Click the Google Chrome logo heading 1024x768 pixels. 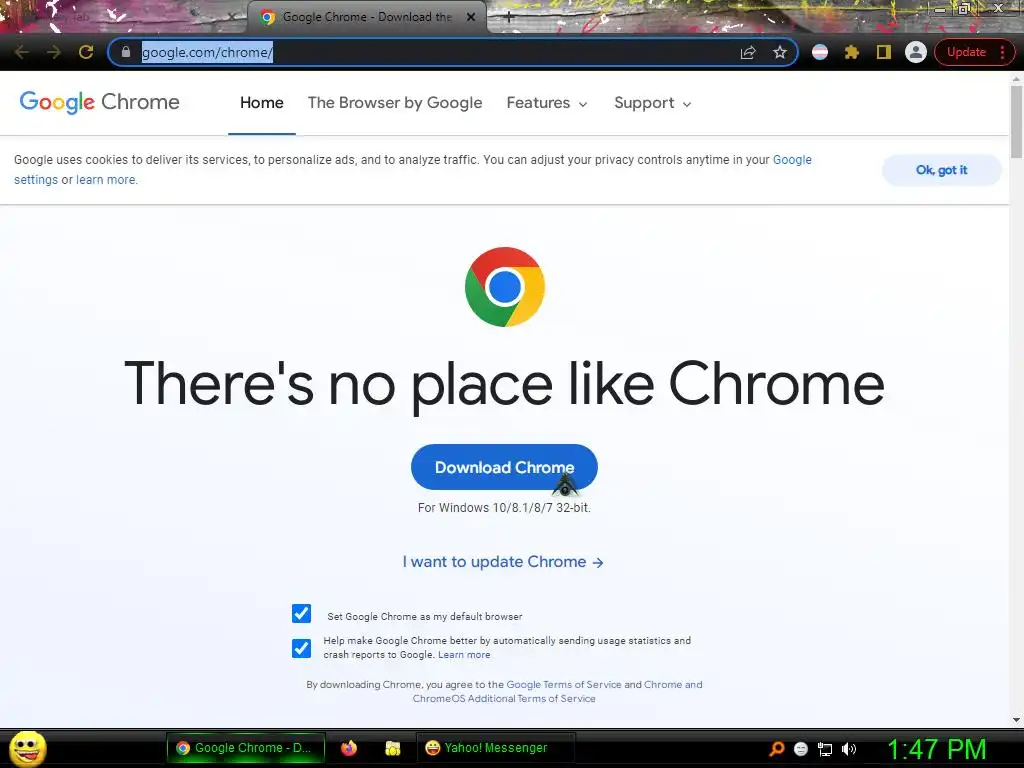coord(99,103)
